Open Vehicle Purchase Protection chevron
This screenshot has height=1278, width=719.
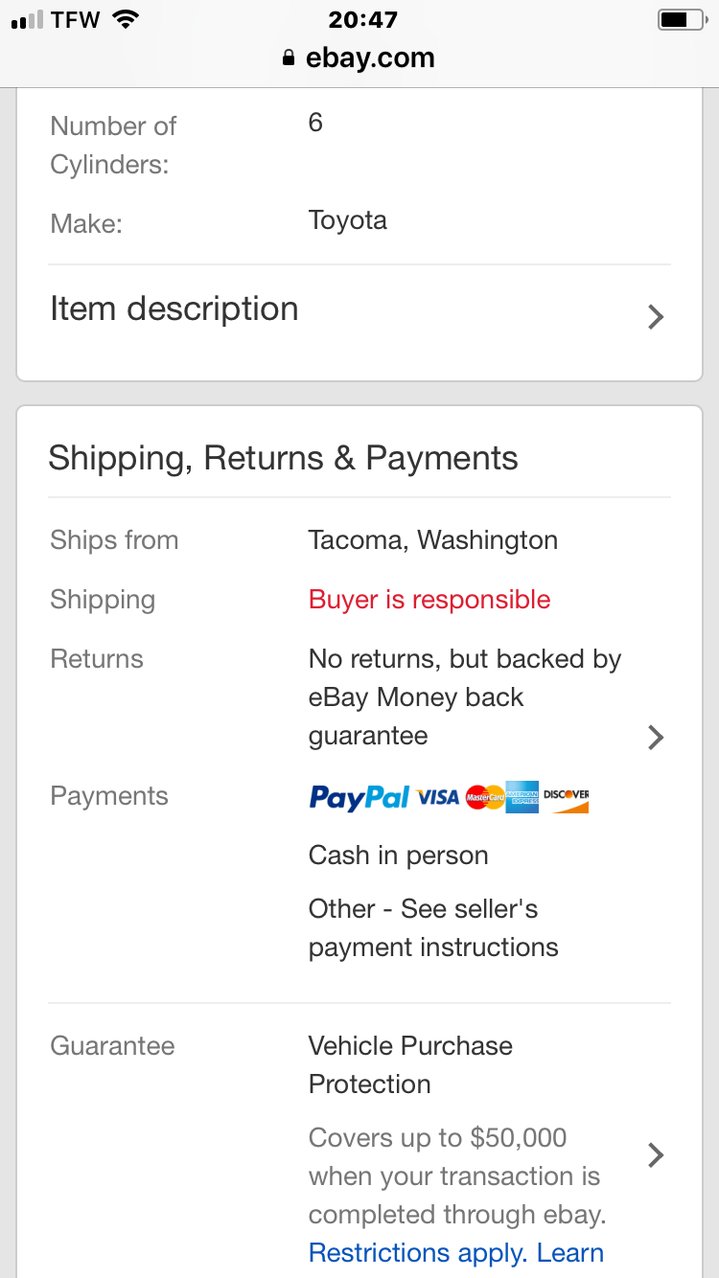click(x=656, y=1155)
